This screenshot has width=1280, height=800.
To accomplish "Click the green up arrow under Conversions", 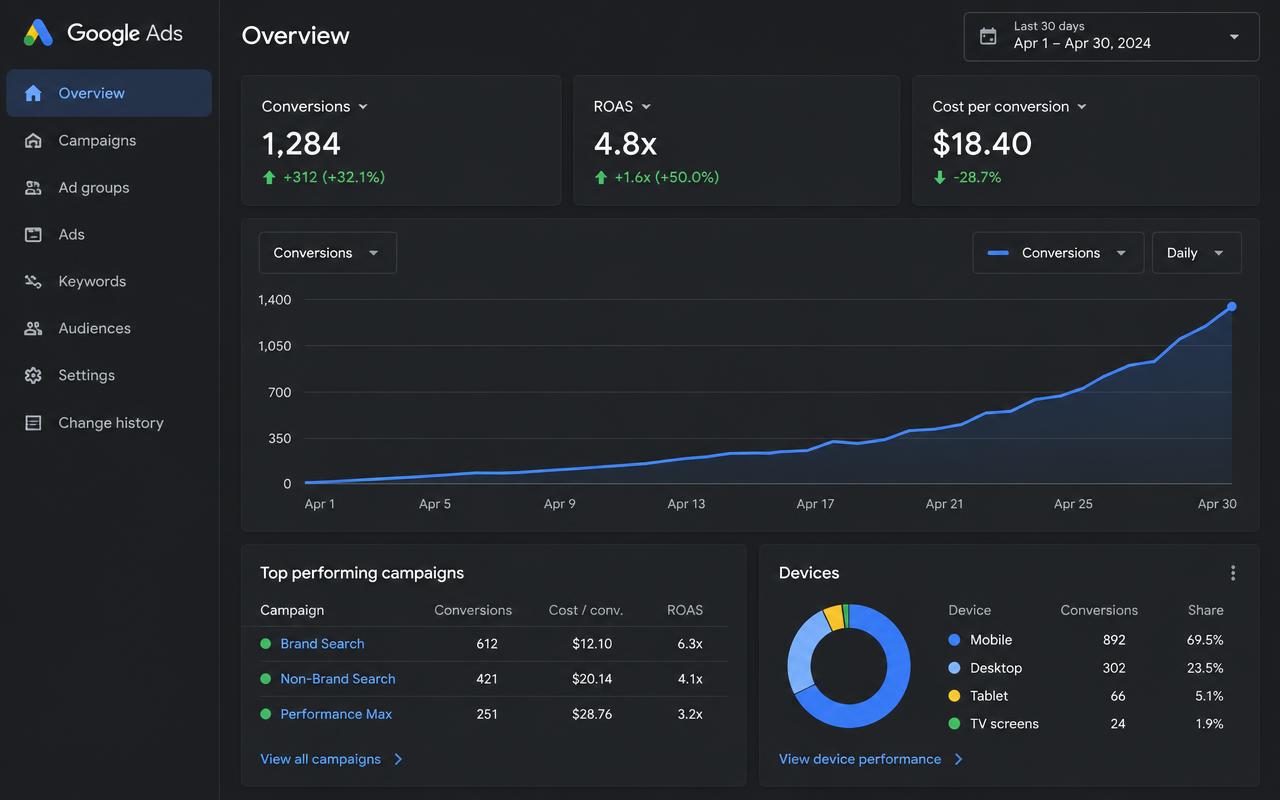I will pyautogui.click(x=269, y=177).
